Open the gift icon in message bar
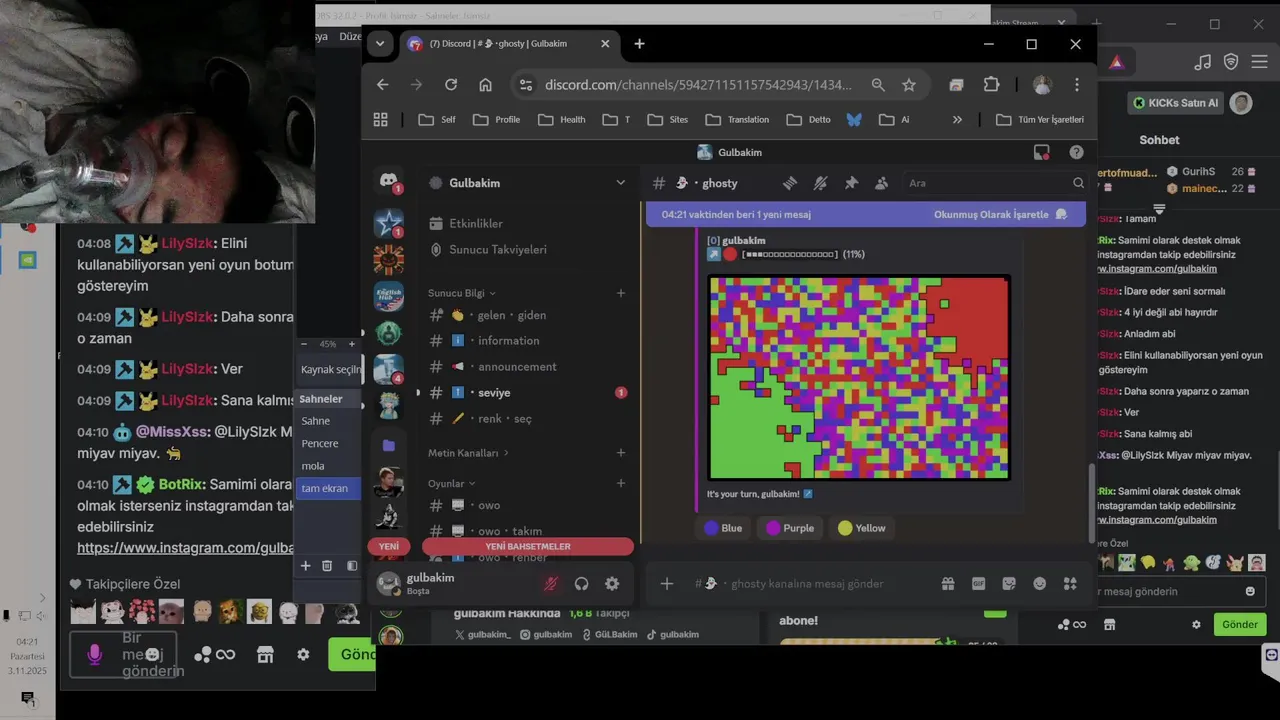 coord(947,584)
